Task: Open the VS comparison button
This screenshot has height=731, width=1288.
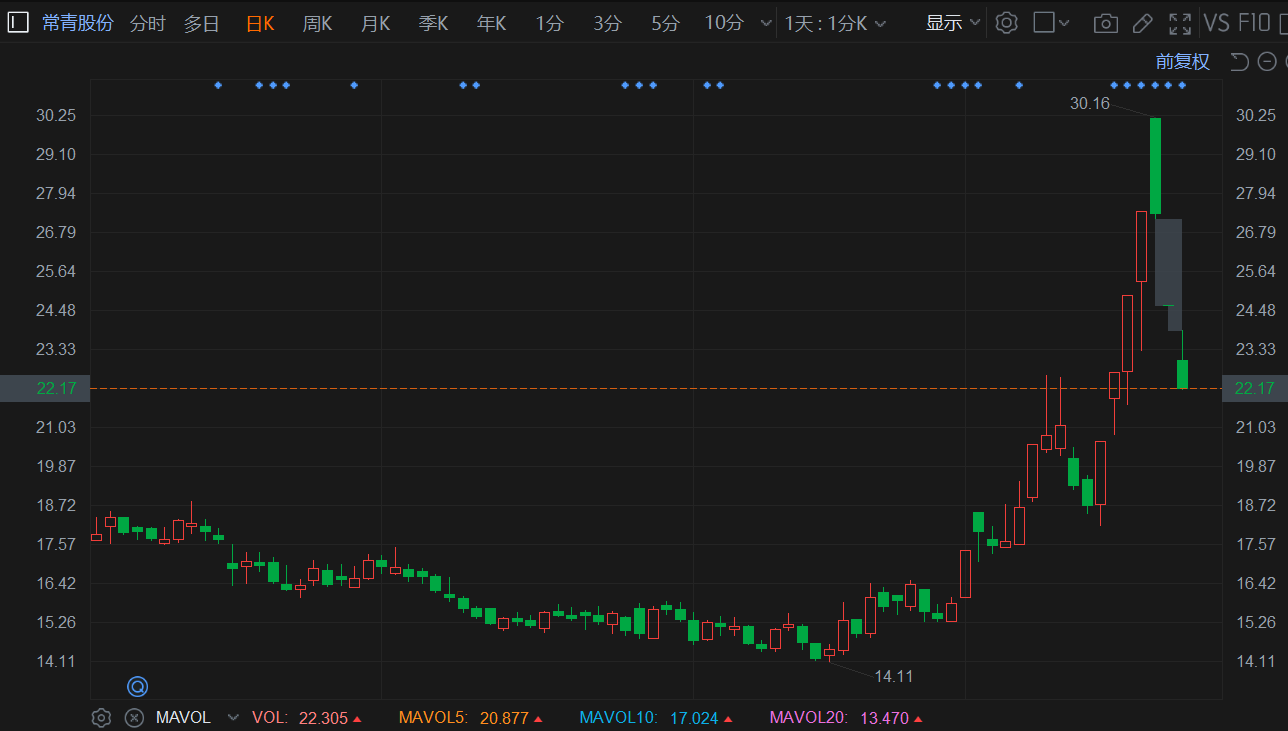Action: point(1217,23)
